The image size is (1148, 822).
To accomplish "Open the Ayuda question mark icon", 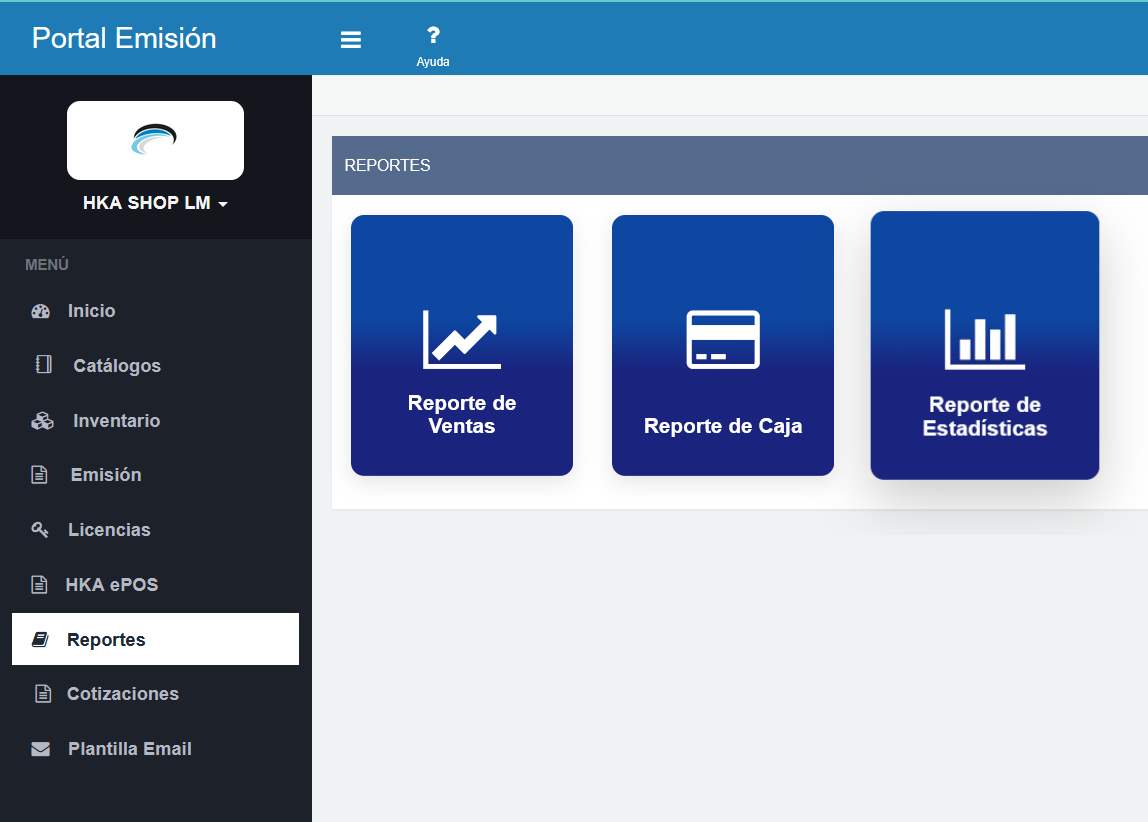I will pos(433,37).
